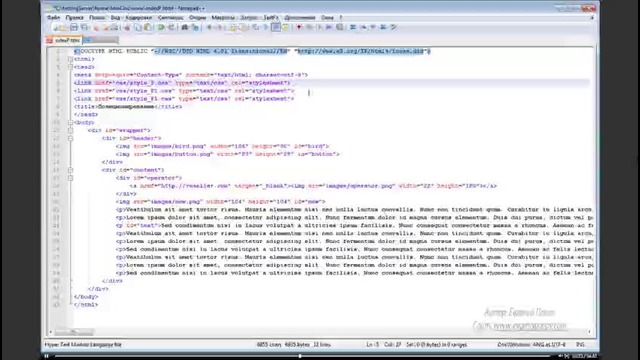Click the Save toolbar icon

point(73,27)
